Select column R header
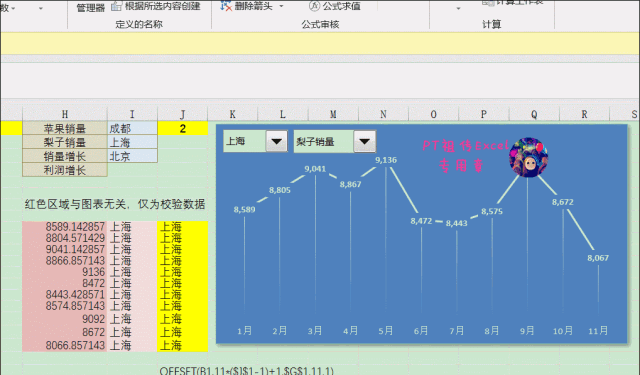 pos(584,114)
